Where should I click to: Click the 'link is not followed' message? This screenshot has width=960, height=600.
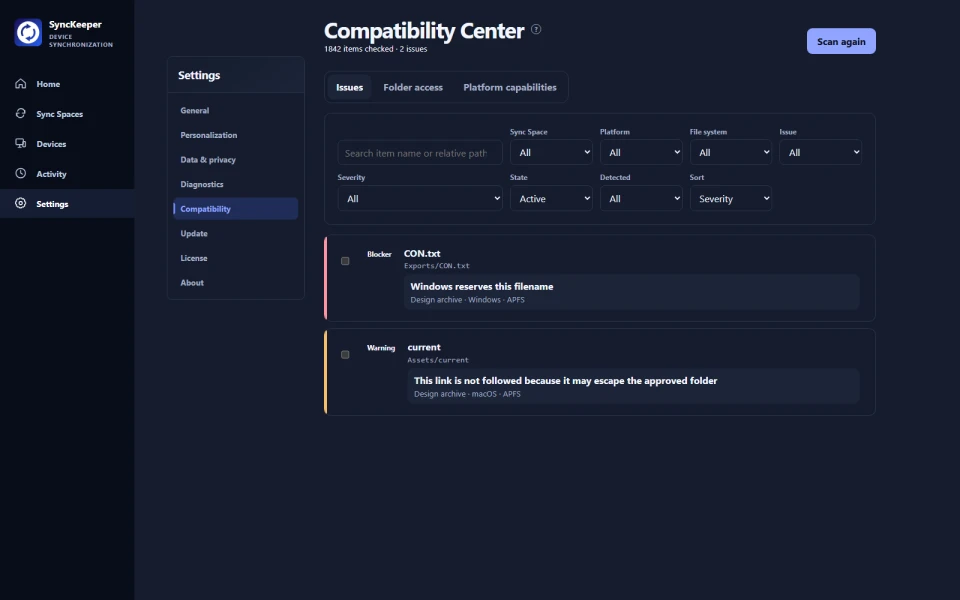point(565,380)
